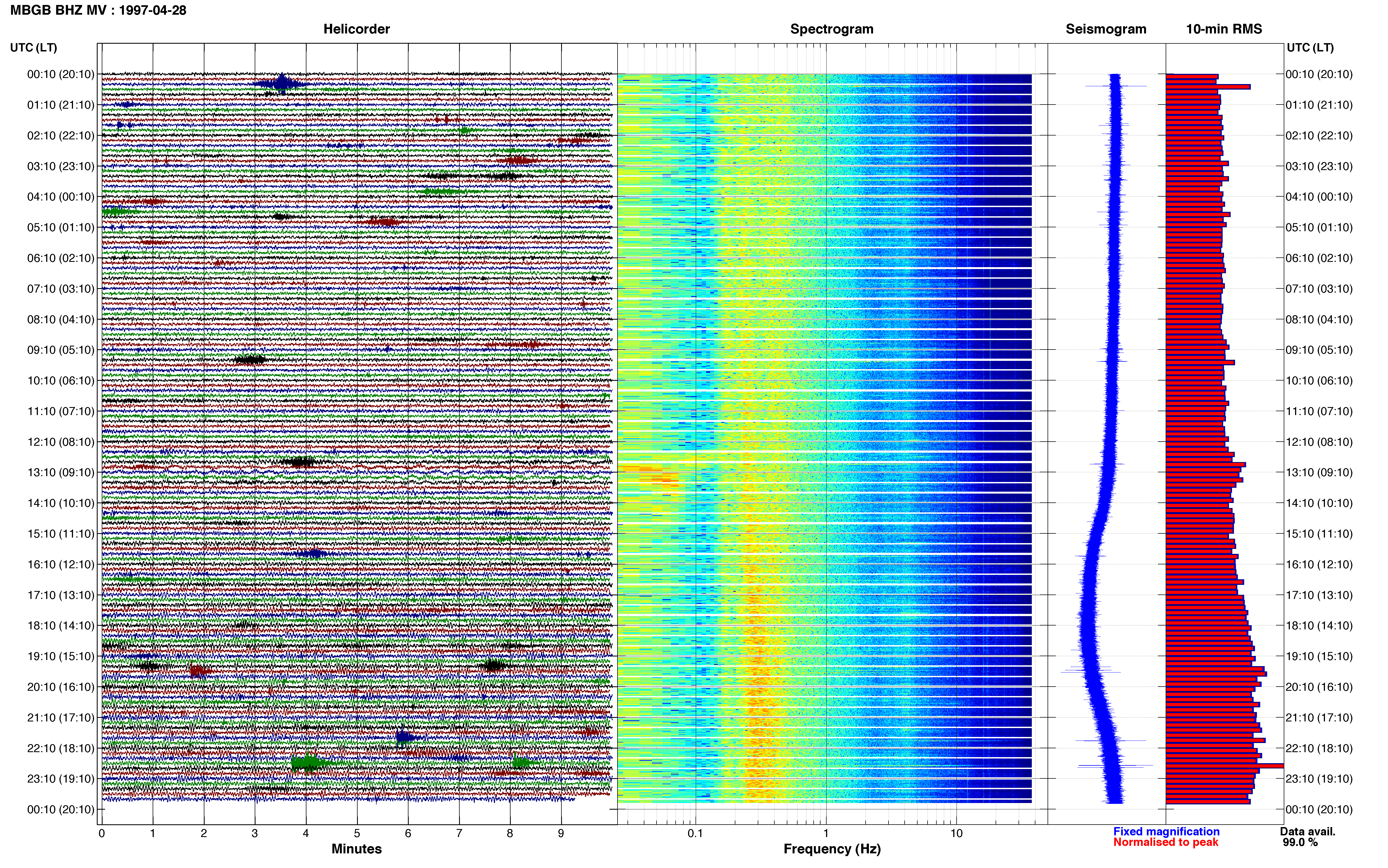Click the blue helicorder event near 00:20 UTC
The height and width of the screenshot is (868, 1388).
coord(282,84)
